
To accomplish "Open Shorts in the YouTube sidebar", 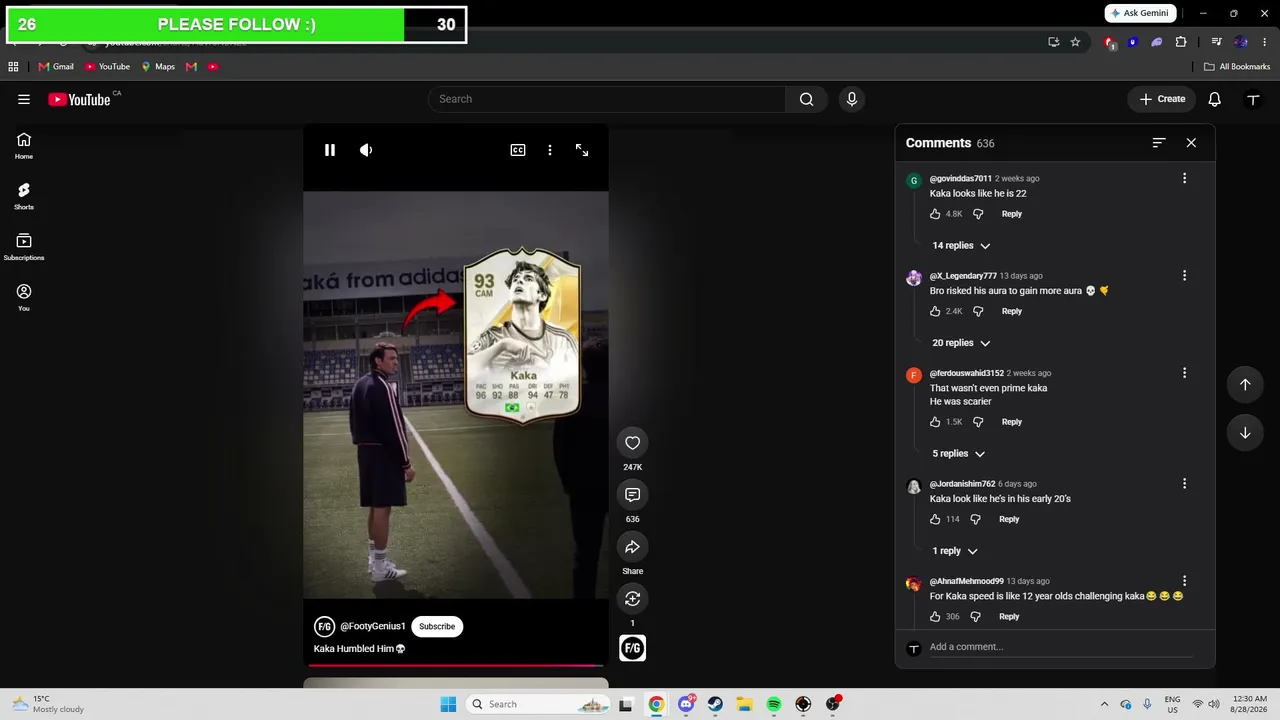I will click(x=24, y=196).
